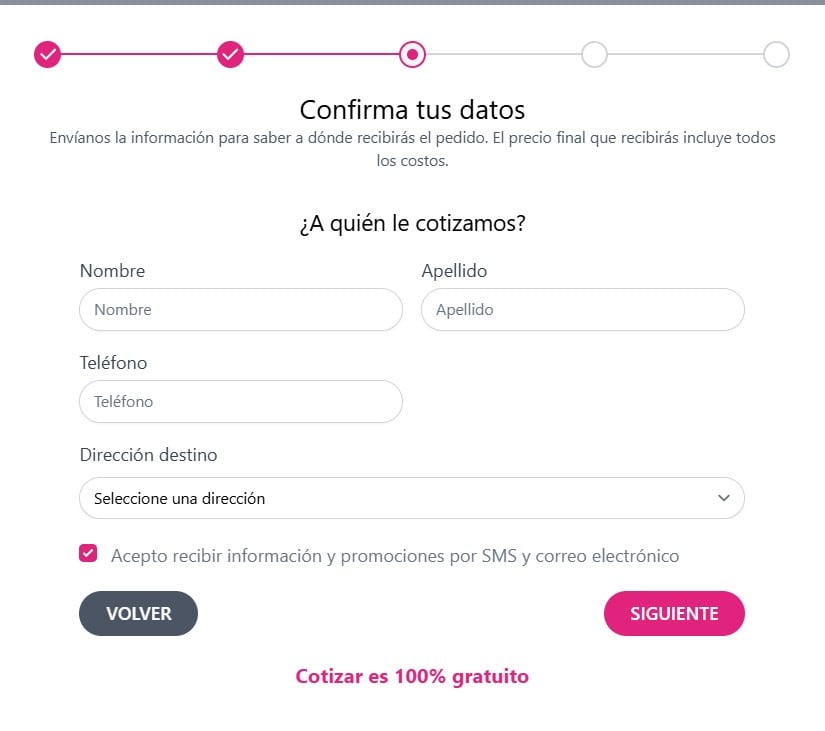Screen dimensions: 825x731
Task: Click the 'Dirección destino' label
Action: (148, 455)
